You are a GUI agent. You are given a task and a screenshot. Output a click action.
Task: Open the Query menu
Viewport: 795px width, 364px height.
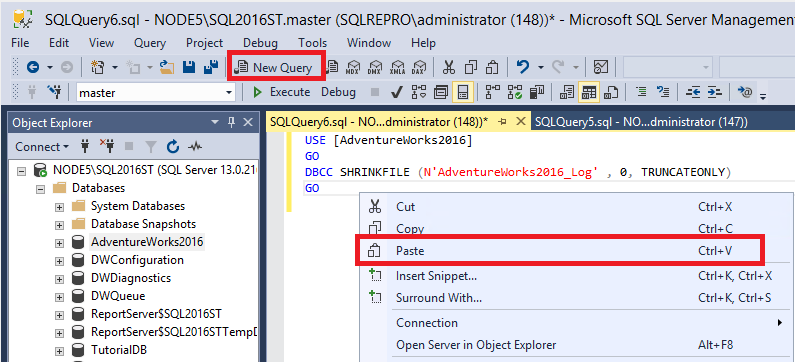(x=150, y=43)
